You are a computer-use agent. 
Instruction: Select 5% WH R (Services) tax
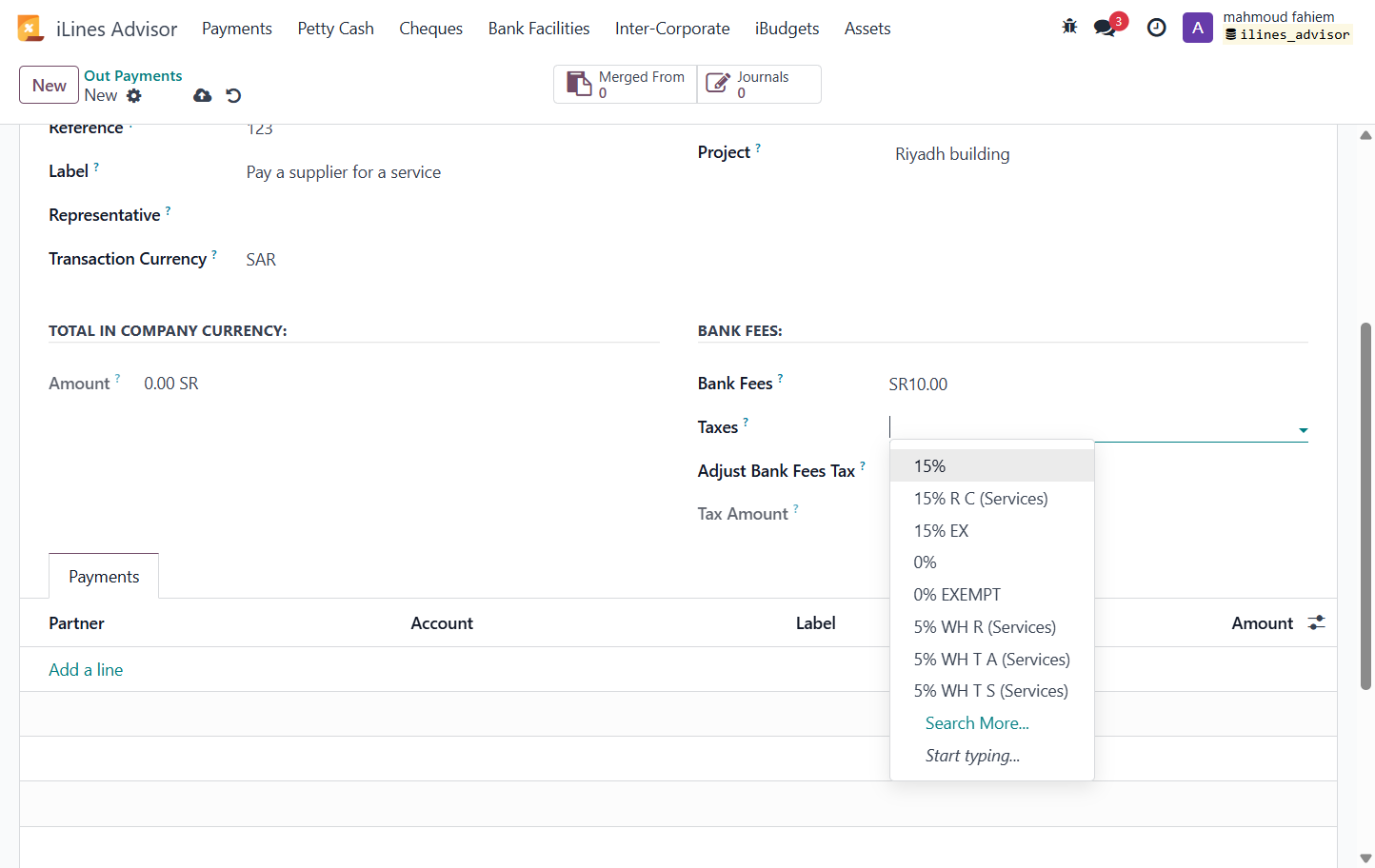click(992, 627)
